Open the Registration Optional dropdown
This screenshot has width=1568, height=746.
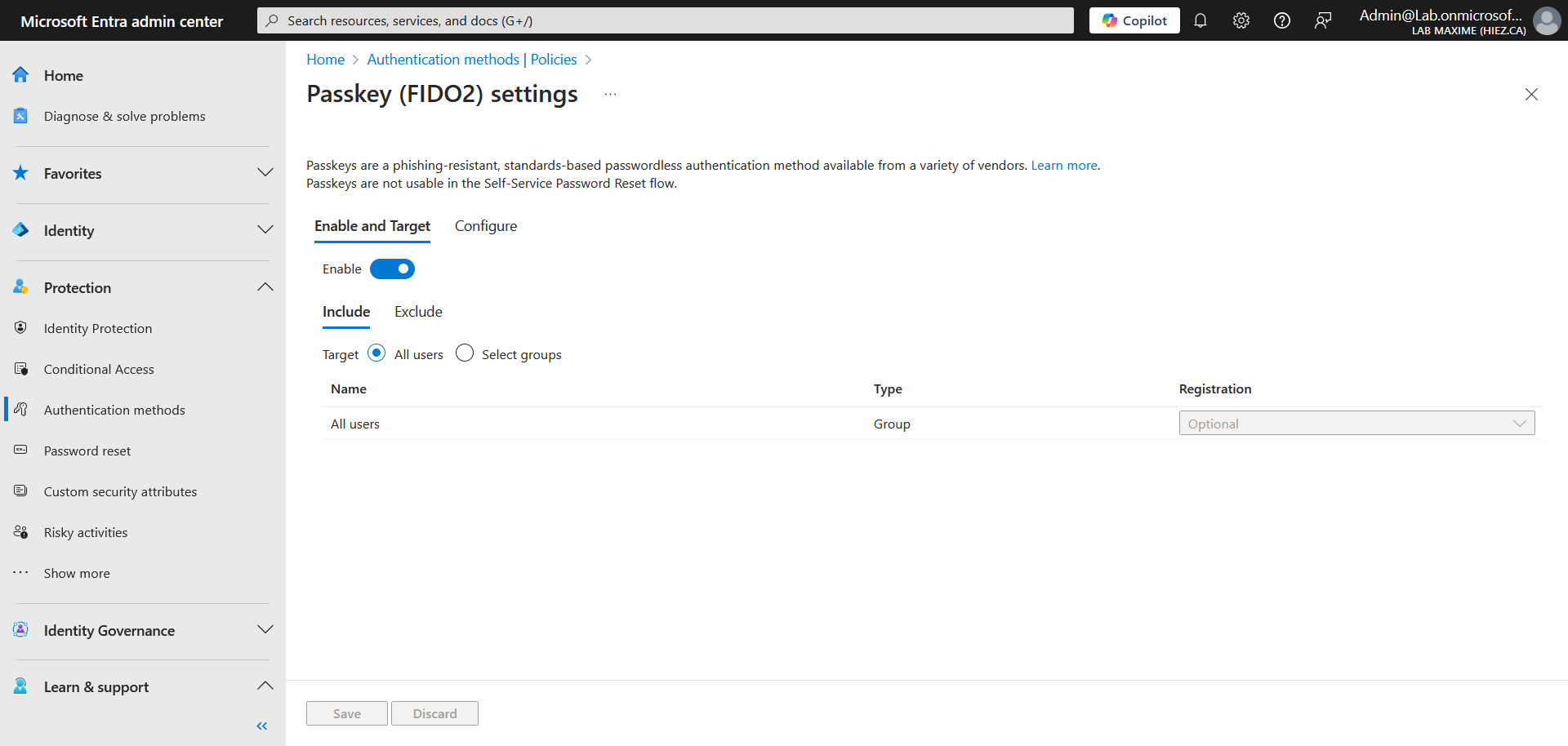point(1356,423)
